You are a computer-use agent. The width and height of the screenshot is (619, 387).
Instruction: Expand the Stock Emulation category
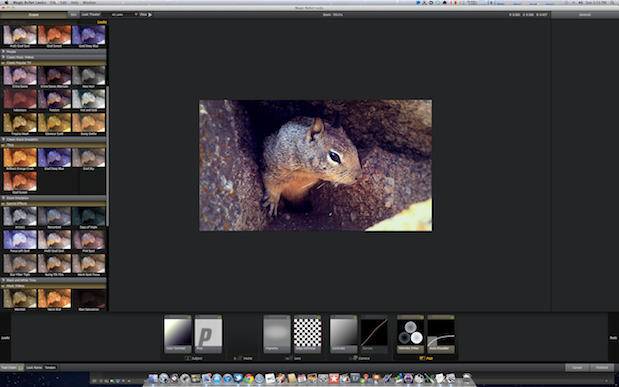[x=53, y=198]
